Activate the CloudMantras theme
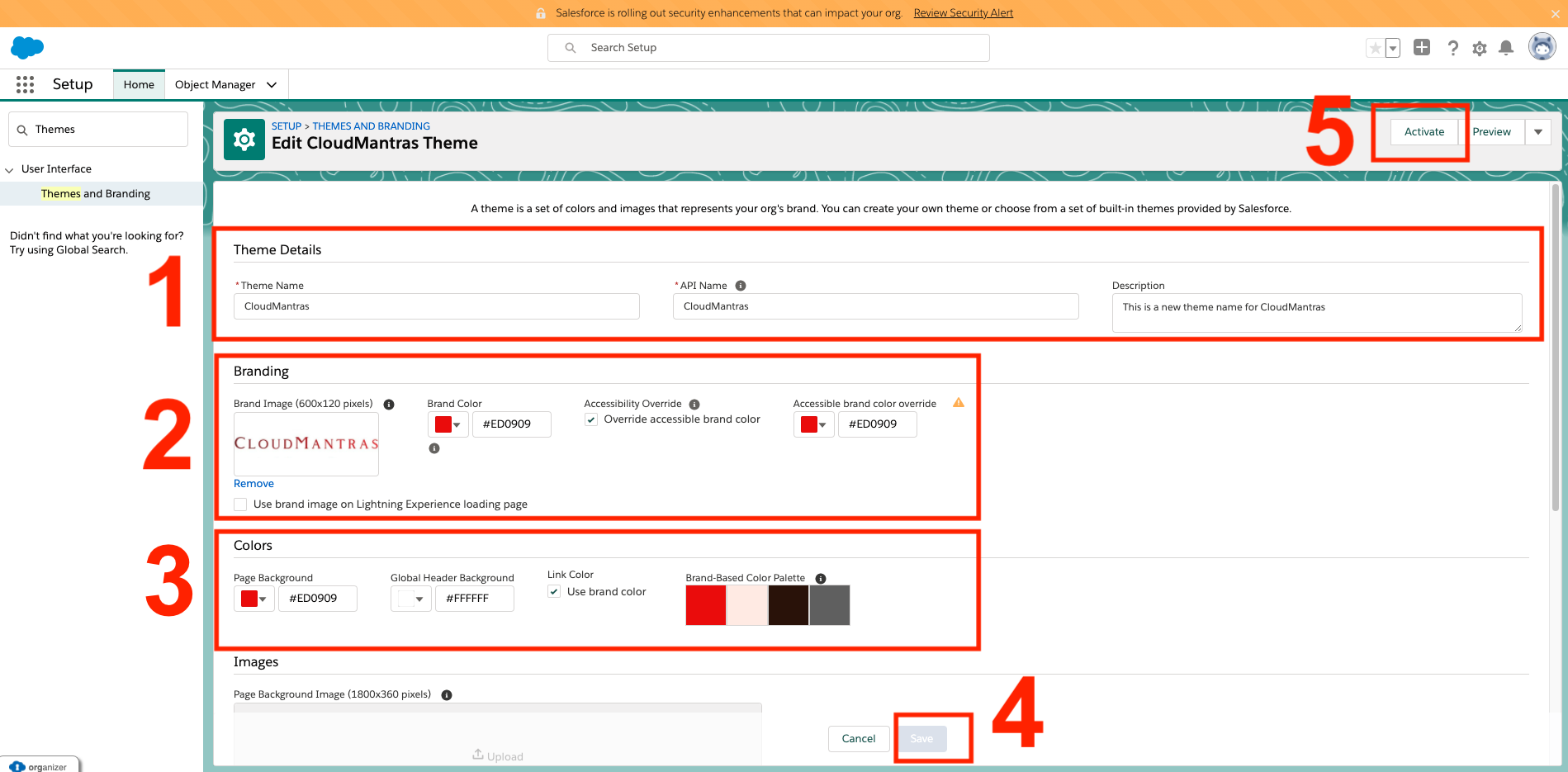 pos(1424,131)
